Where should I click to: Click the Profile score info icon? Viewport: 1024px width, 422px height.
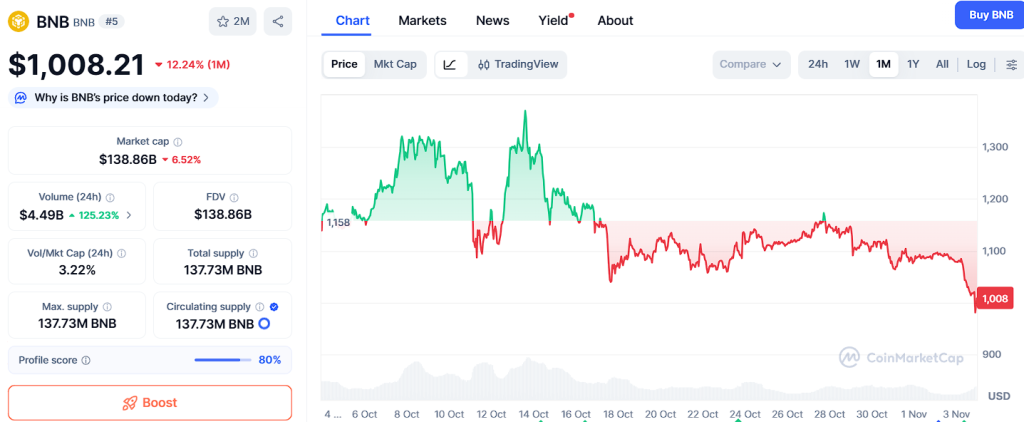(x=86, y=360)
